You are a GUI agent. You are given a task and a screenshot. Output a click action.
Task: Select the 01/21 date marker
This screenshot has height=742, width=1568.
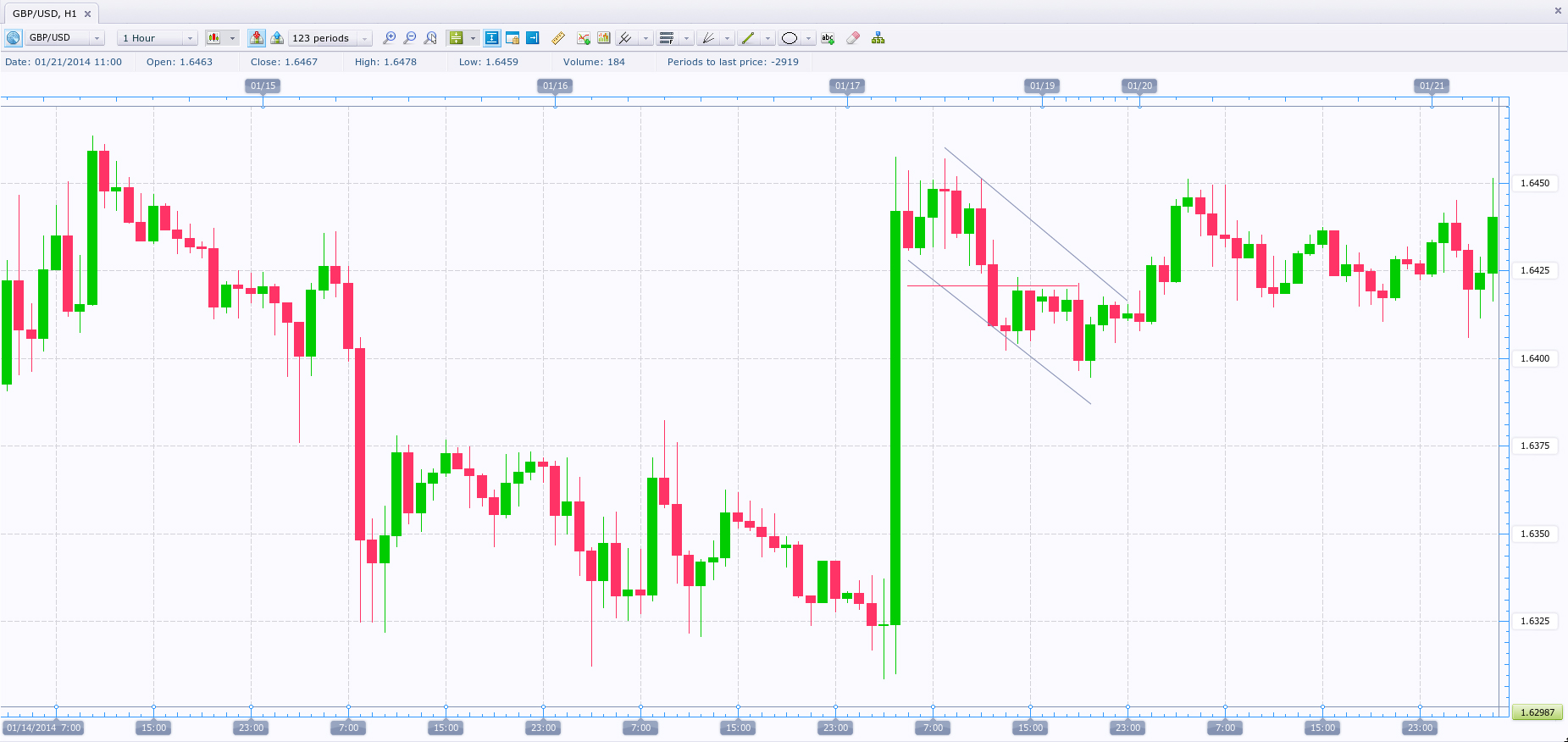coord(1432,86)
